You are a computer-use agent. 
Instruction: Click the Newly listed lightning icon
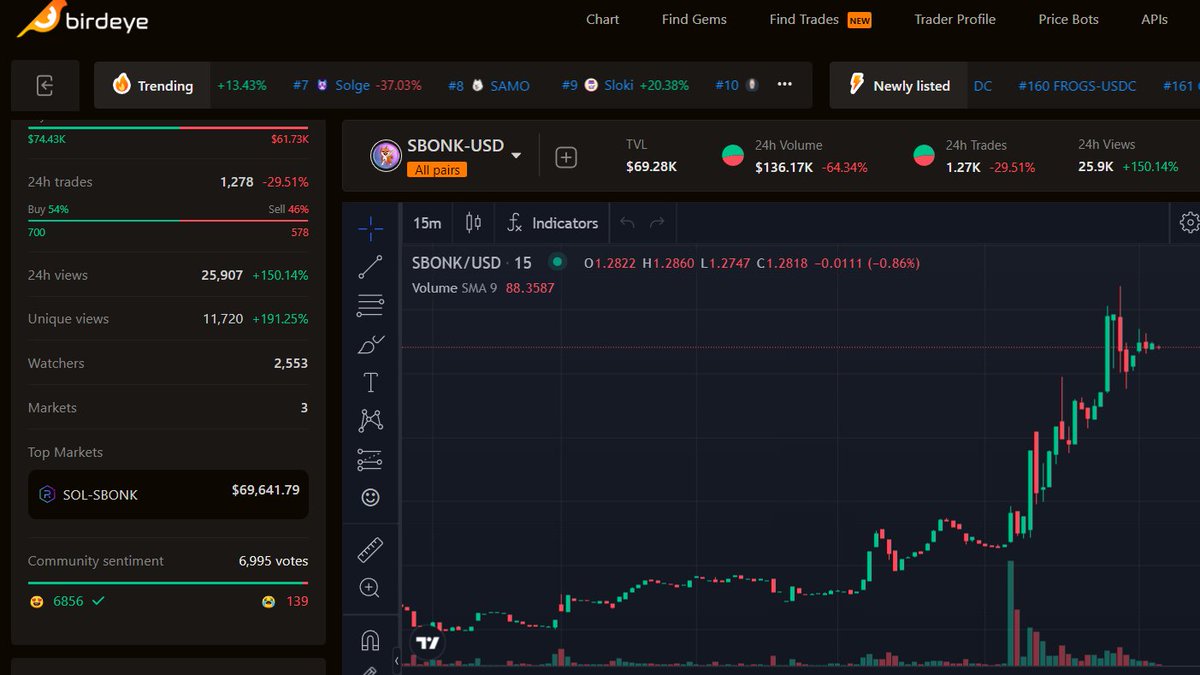pos(856,84)
